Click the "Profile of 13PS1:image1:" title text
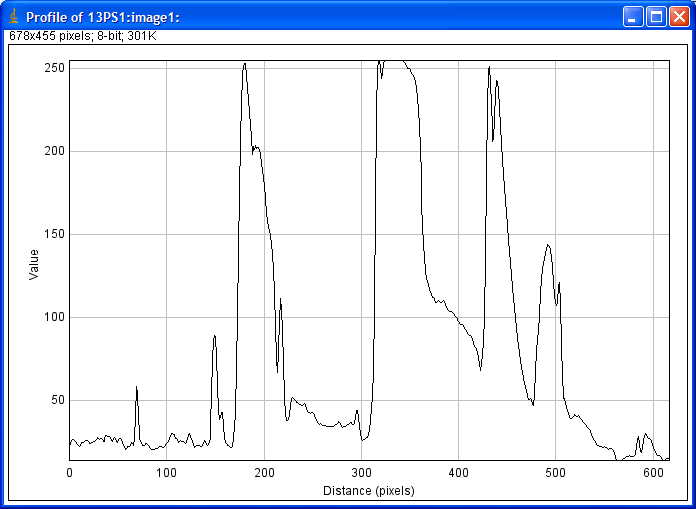Viewport: 696px width, 509px height. [103, 17]
